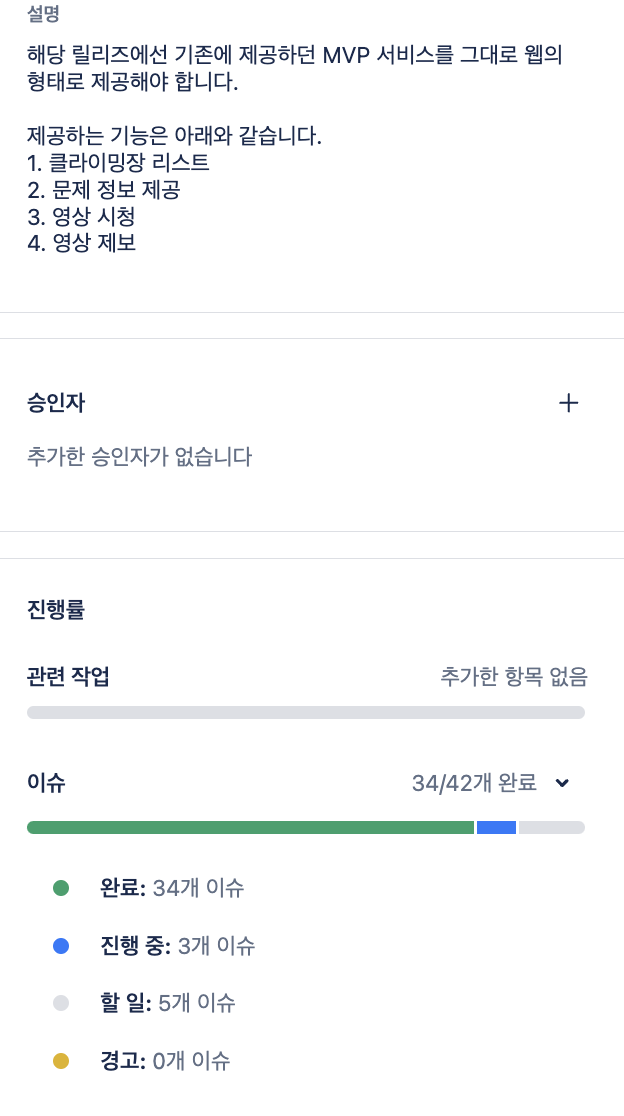Click the plus icon to add an approver
The height and width of the screenshot is (1116, 624).
click(x=569, y=403)
